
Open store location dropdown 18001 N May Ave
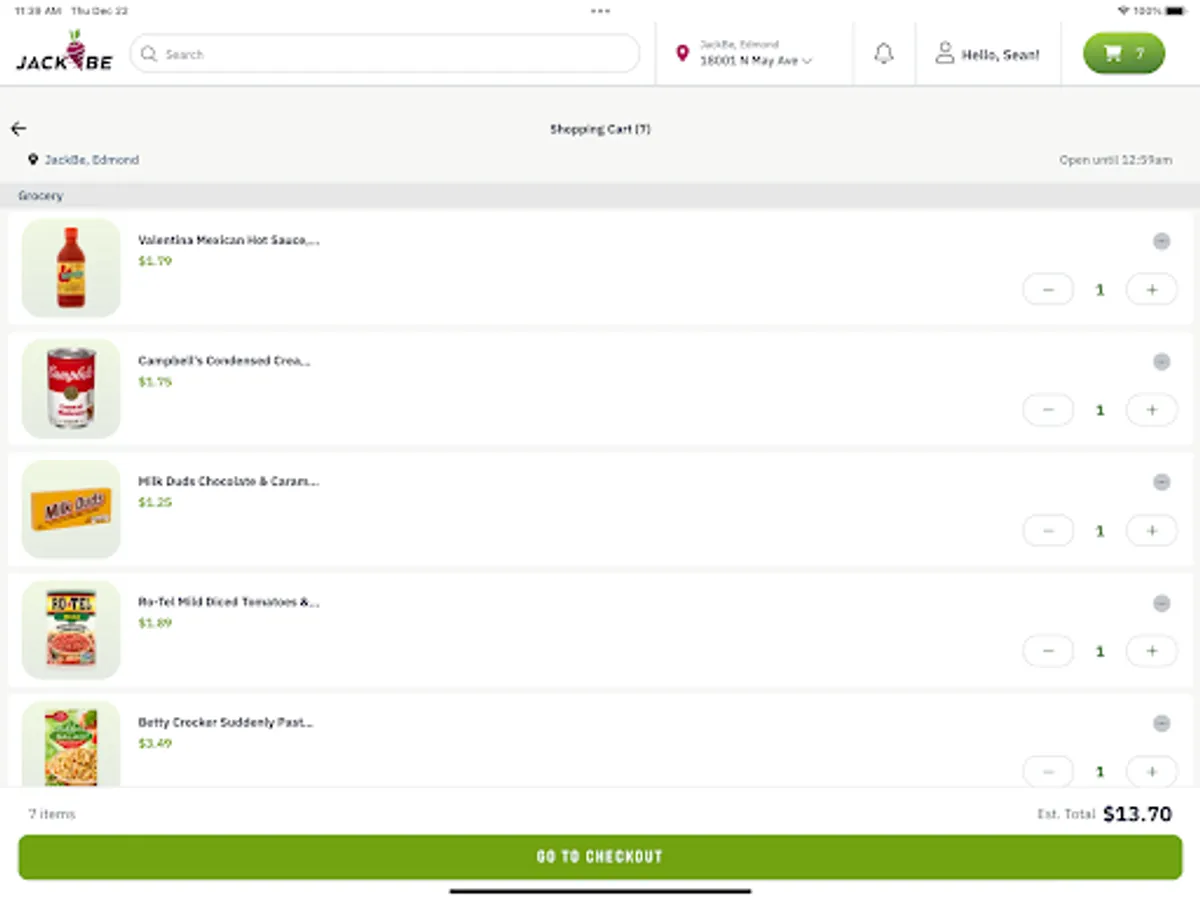pyautogui.click(x=755, y=61)
